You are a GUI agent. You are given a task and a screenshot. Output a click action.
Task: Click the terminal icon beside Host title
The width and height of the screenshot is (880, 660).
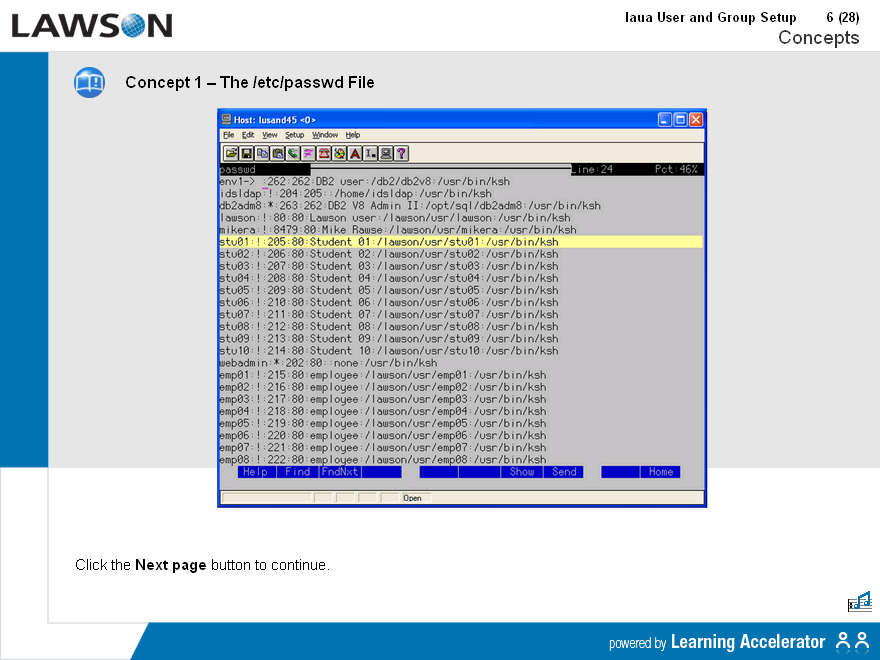[x=226, y=120]
